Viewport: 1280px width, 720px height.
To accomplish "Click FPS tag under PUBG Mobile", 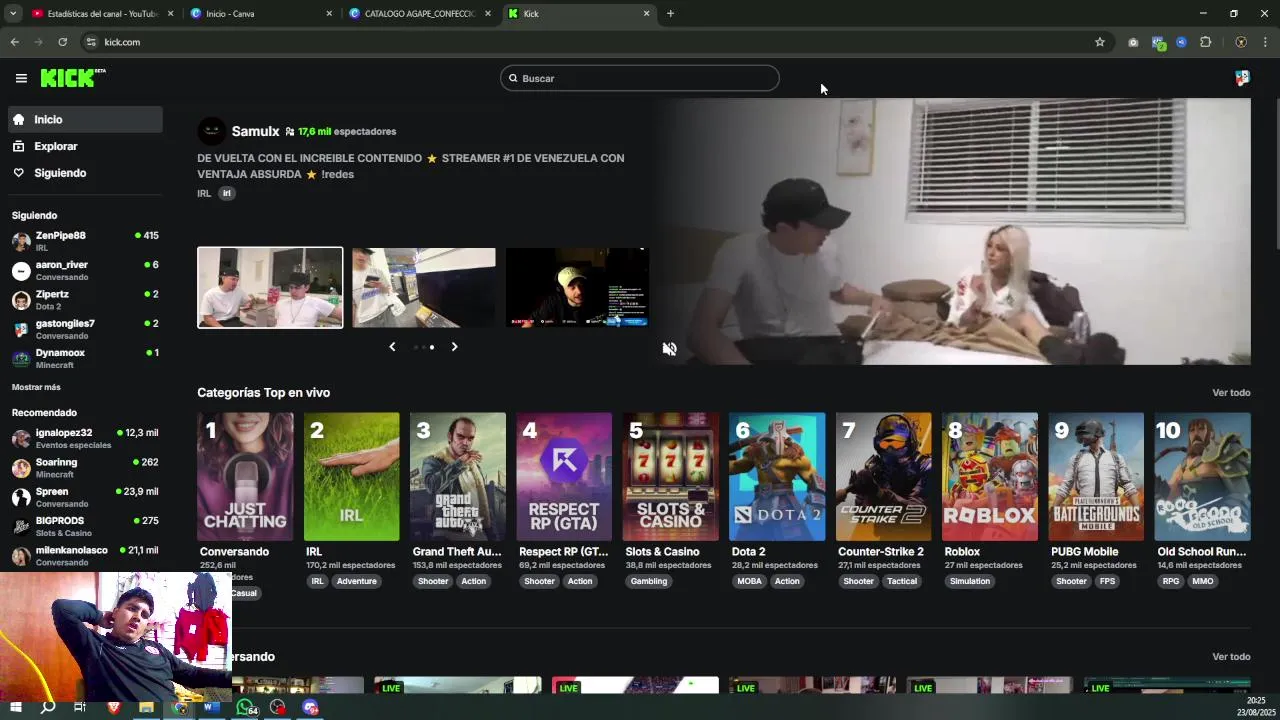I will click(x=1107, y=581).
